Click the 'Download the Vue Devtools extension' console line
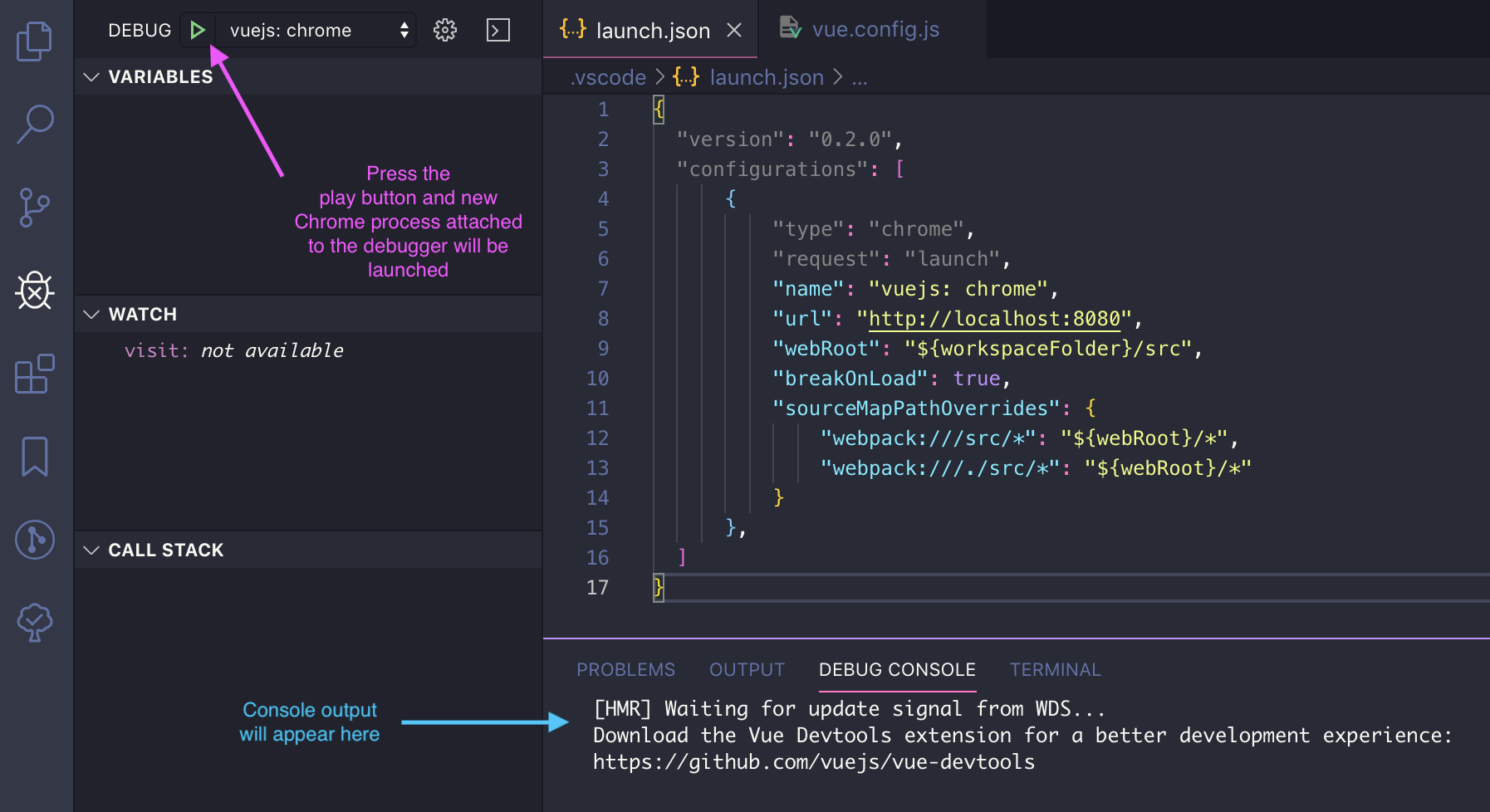The height and width of the screenshot is (812, 1490). pos(1023,736)
